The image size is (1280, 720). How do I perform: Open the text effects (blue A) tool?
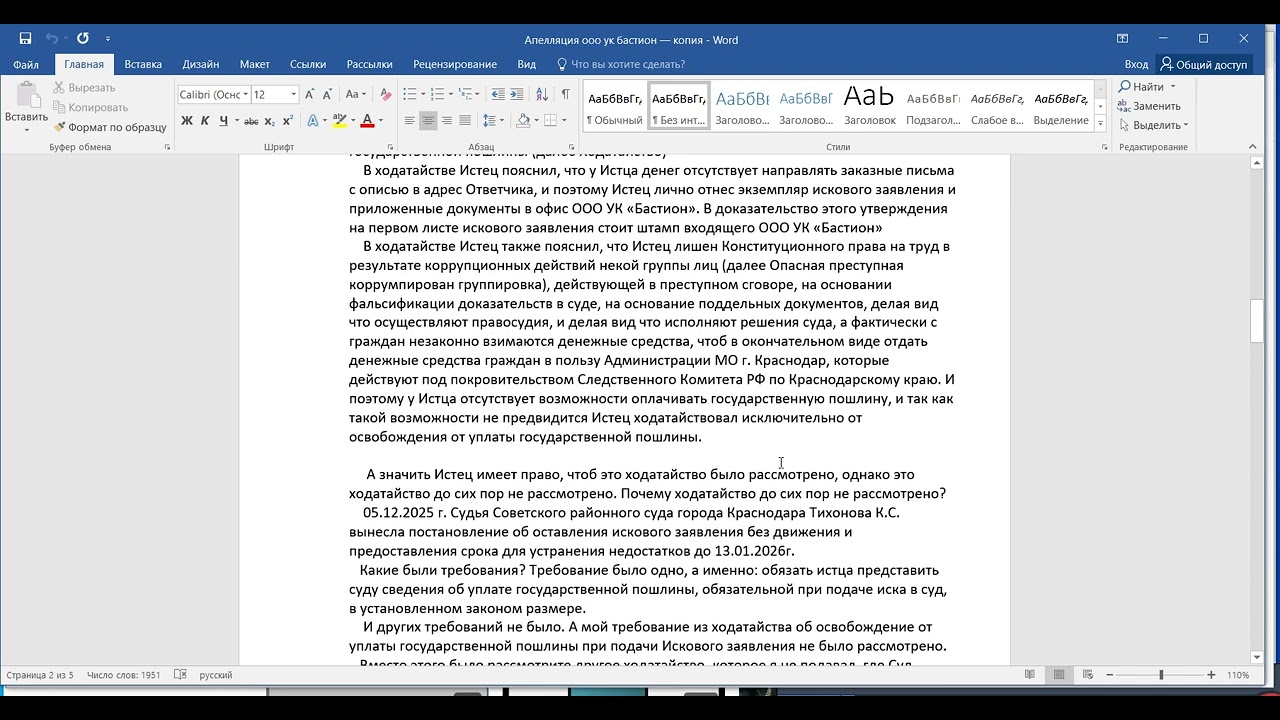[x=312, y=121]
